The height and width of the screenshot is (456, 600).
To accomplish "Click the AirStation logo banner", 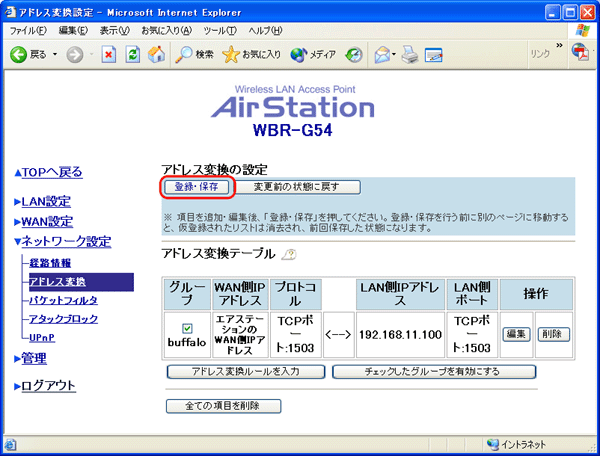I will pos(293,107).
